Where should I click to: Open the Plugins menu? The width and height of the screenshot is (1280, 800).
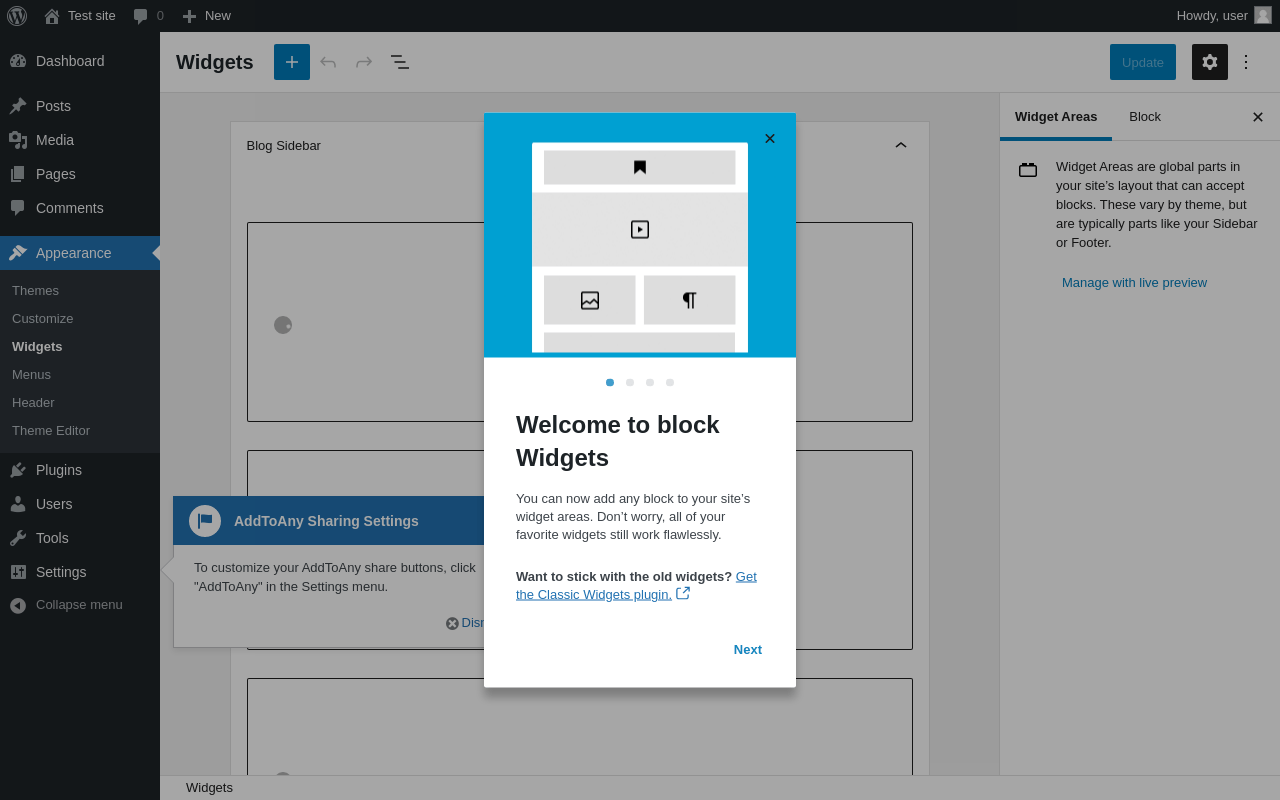click(x=80, y=470)
